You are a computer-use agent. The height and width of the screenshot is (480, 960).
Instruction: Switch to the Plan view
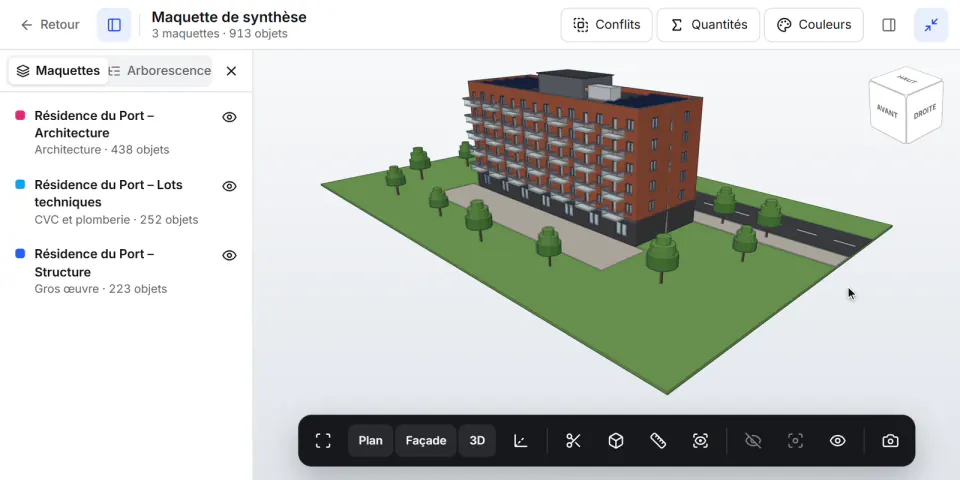[370, 441]
